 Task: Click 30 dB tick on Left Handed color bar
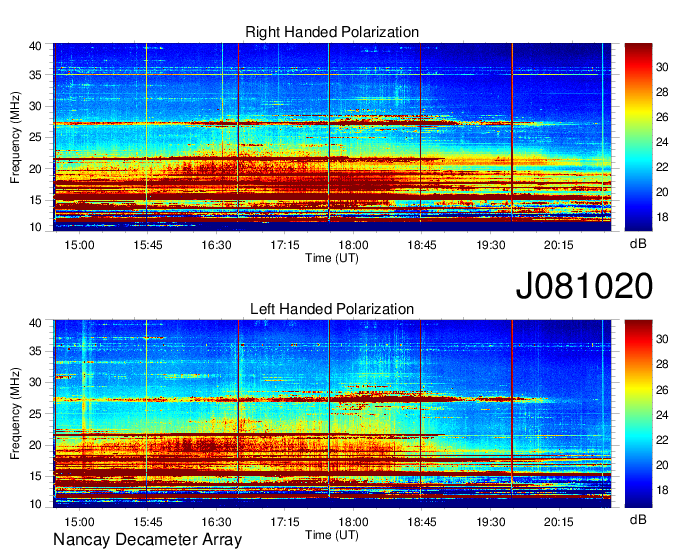tap(662, 339)
